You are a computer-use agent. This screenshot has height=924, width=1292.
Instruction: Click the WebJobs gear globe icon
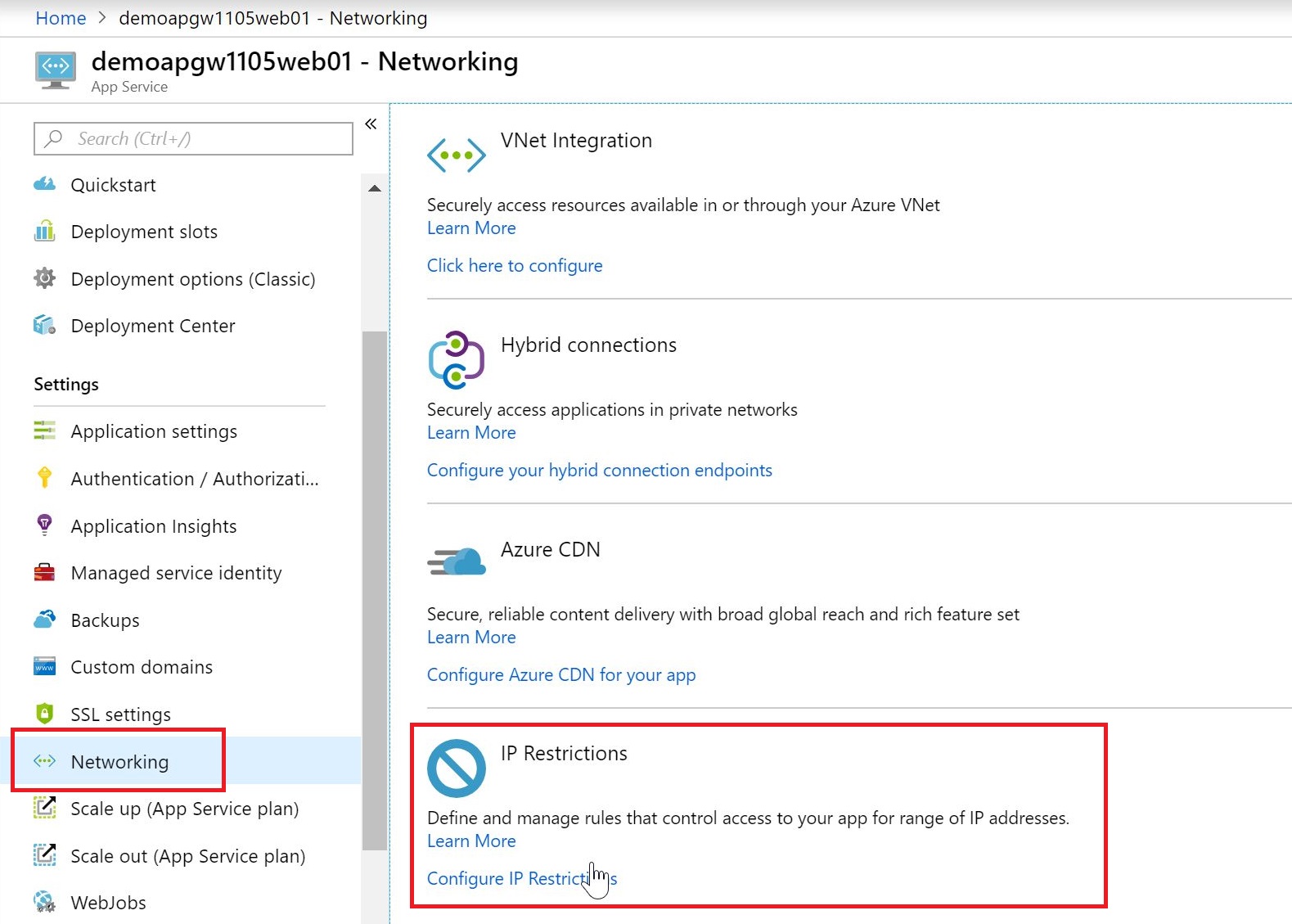[44, 902]
